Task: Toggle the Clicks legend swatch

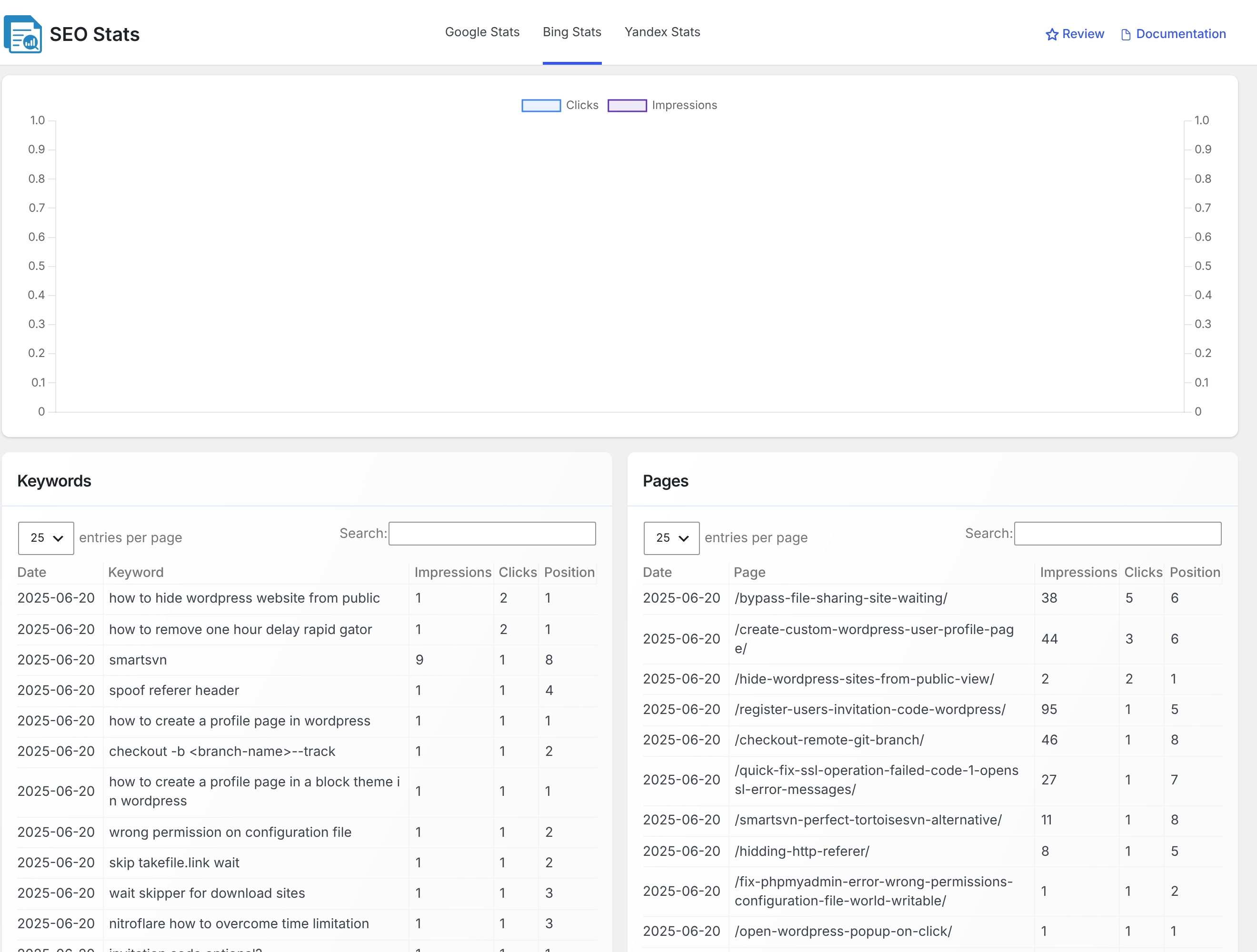Action: coord(541,106)
